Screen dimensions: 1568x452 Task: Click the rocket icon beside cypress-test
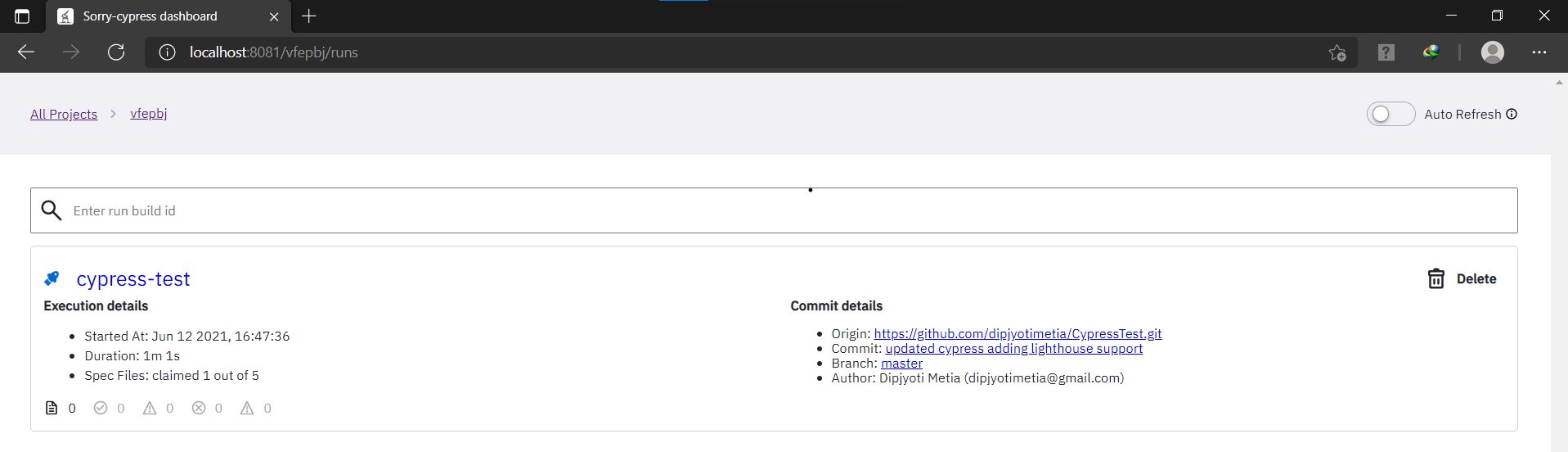pyautogui.click(x=52, y=278)
